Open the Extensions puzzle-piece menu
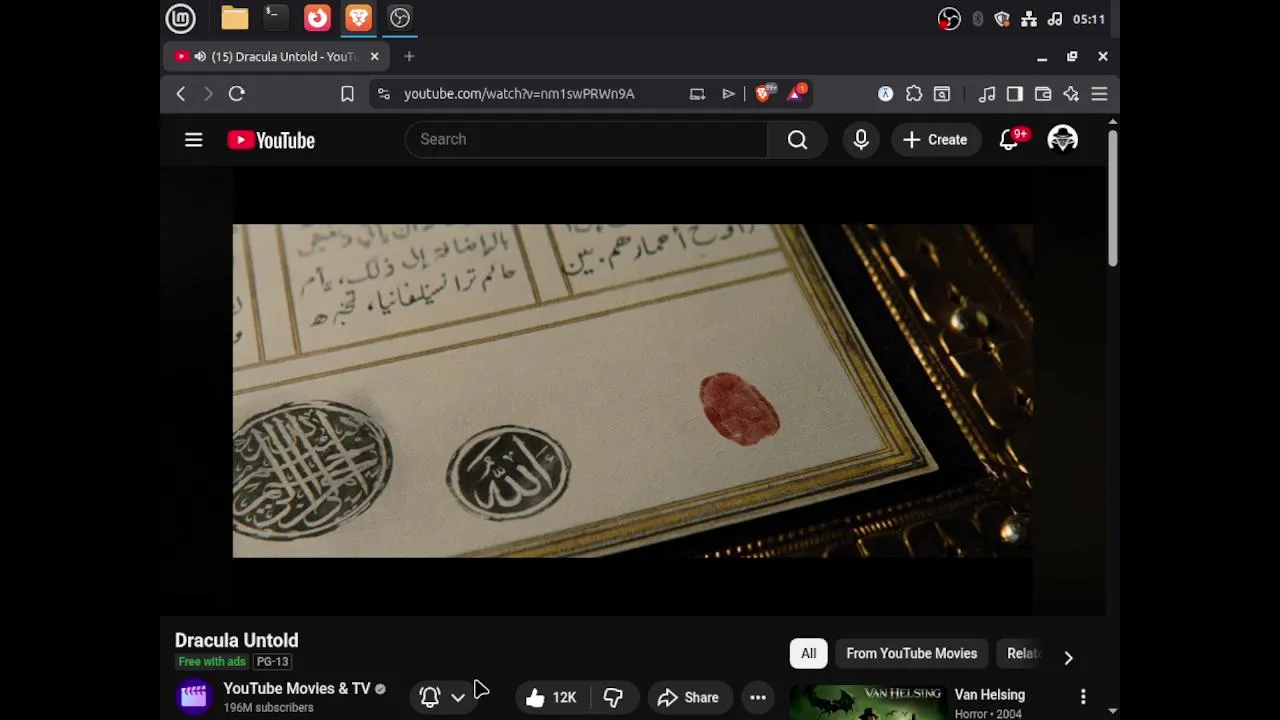This screenshot has width=1280, height=720. (914, 94)
